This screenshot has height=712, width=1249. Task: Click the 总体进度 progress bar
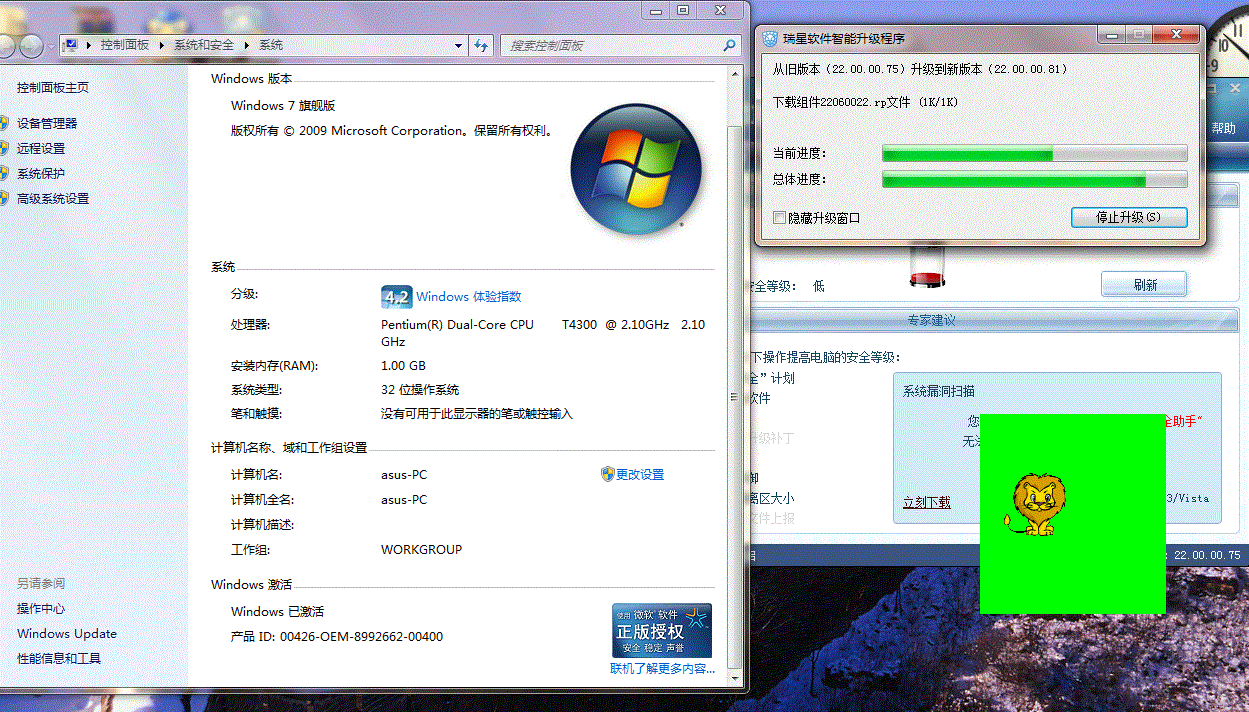click(x=1035, y=180)
